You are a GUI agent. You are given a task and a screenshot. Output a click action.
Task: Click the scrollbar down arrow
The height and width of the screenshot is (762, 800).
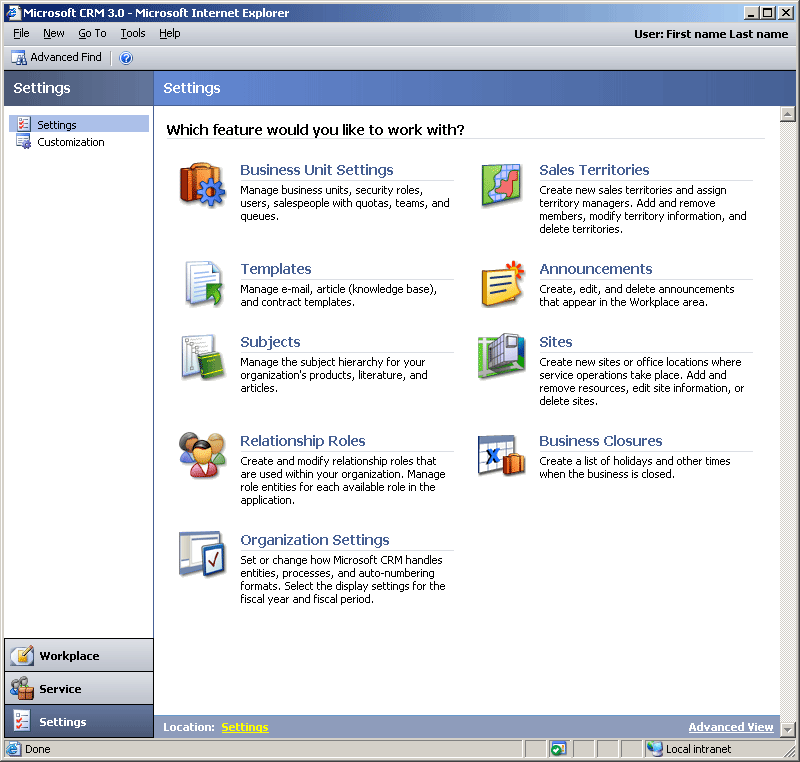[787, 729]
